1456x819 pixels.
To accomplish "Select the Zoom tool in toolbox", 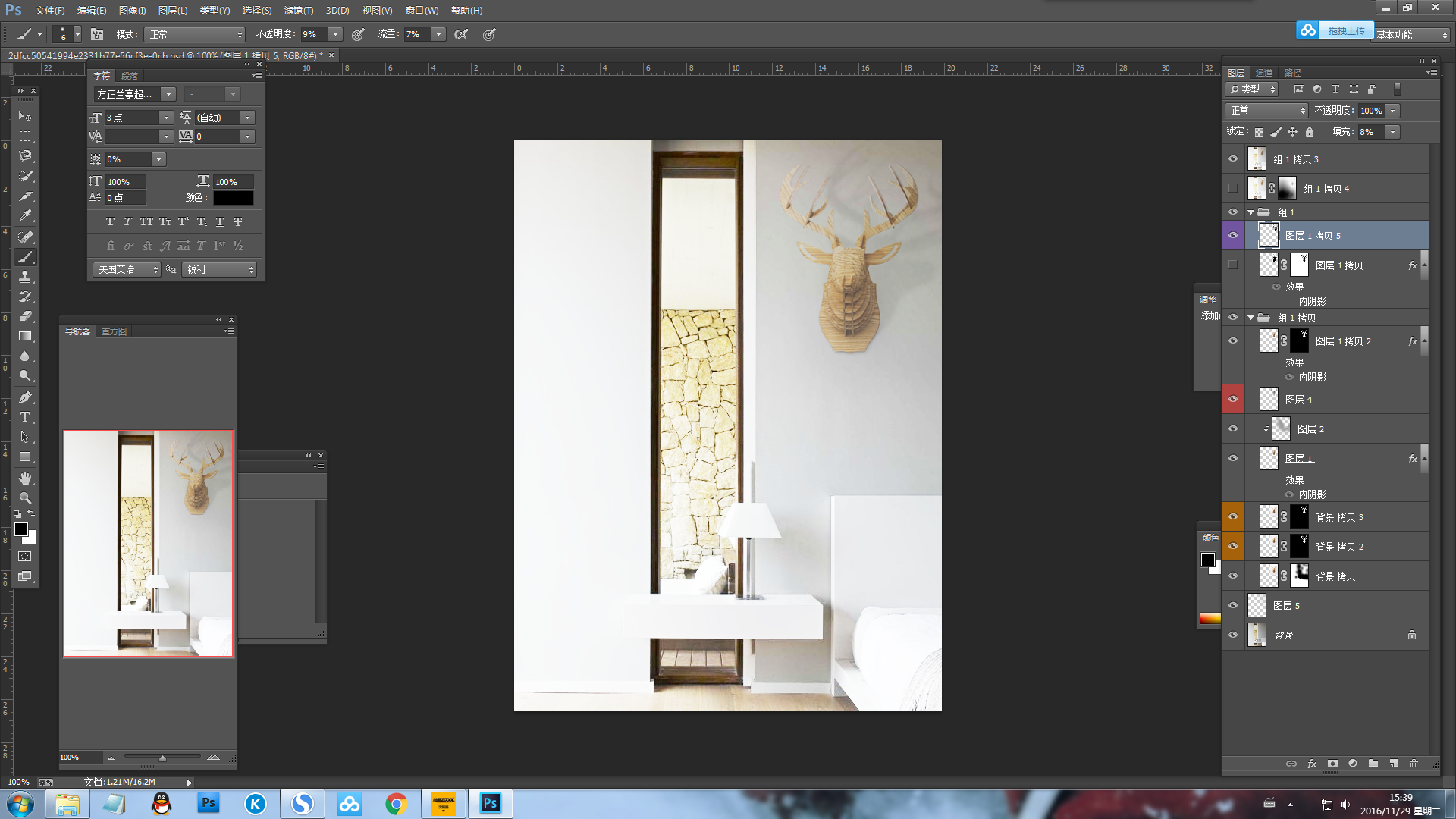I will click(25, 498).
